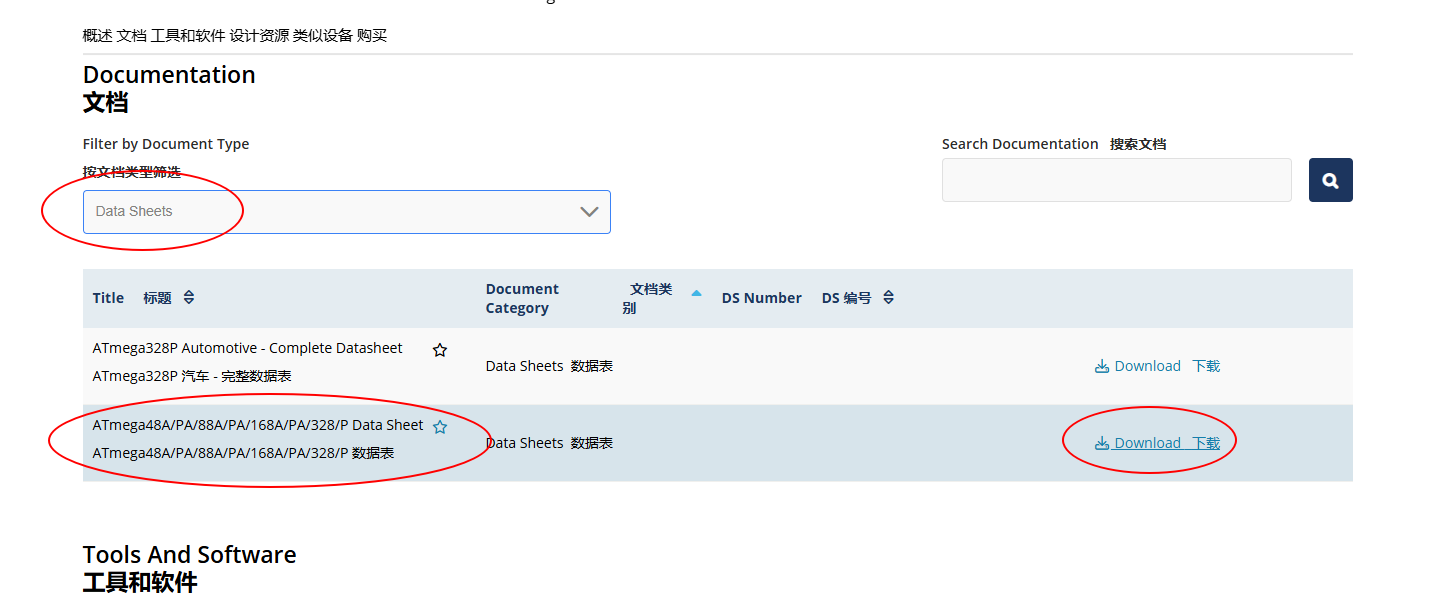Click the Documentation heading
1439x607 pixels.
point(169,75)
